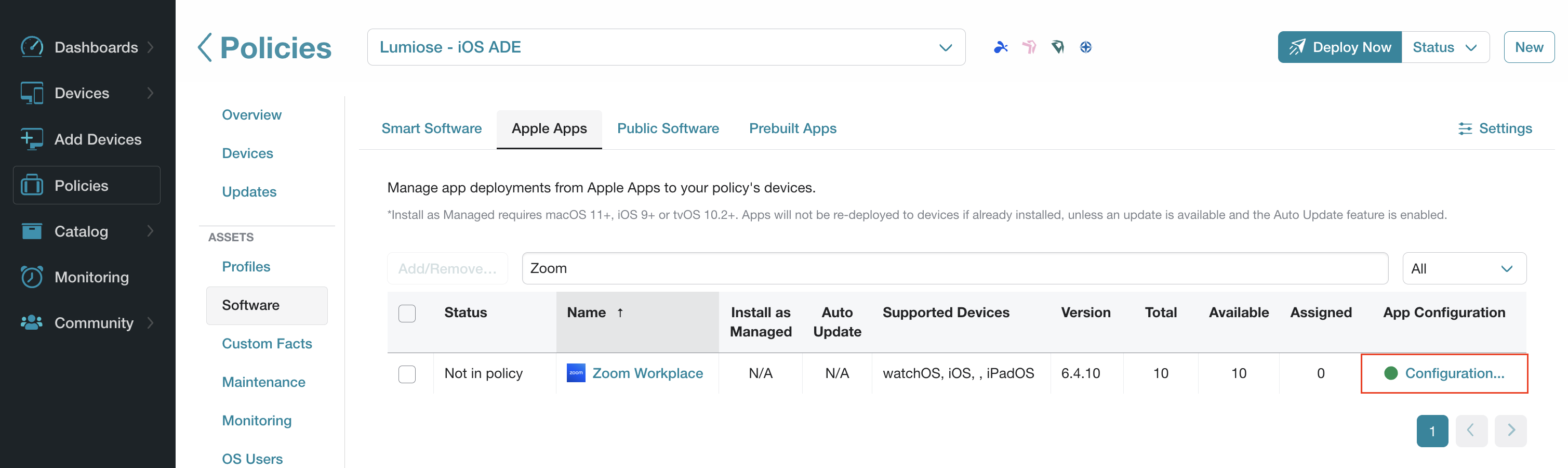Click the pink arrow icon beside policy selector
Viewport: 1568px width, 468px height.
(x=1029, y=47)
